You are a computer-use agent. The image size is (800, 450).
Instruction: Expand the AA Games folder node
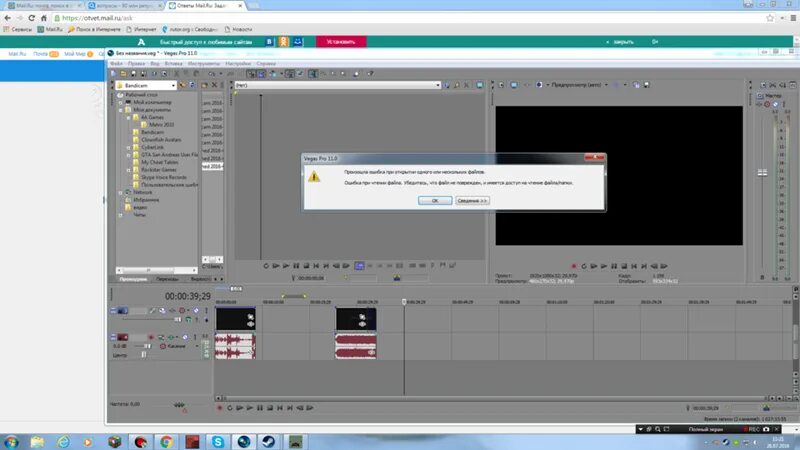(x=129, y=117)
